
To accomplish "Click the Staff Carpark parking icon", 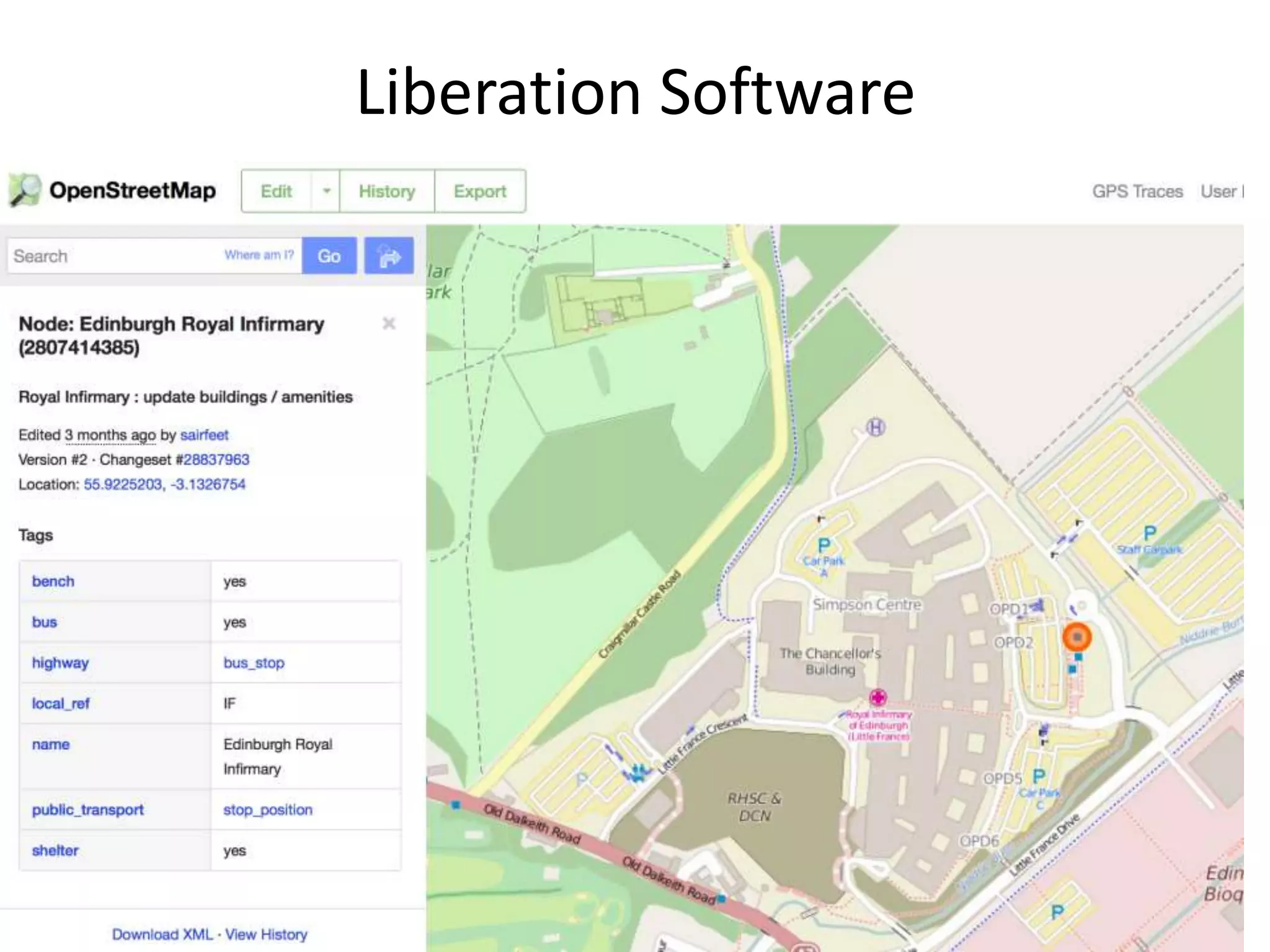I will [x=1150, y=533].
